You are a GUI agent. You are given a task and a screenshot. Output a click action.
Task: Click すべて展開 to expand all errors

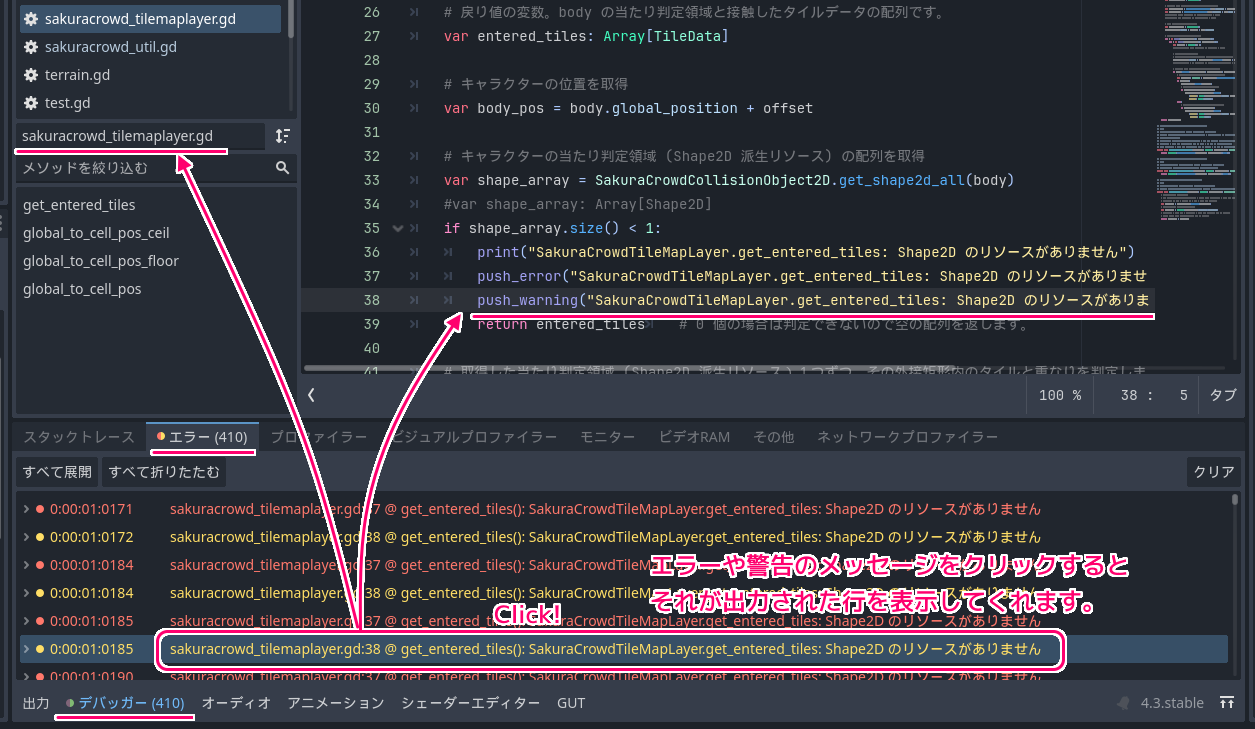point(58,472)
